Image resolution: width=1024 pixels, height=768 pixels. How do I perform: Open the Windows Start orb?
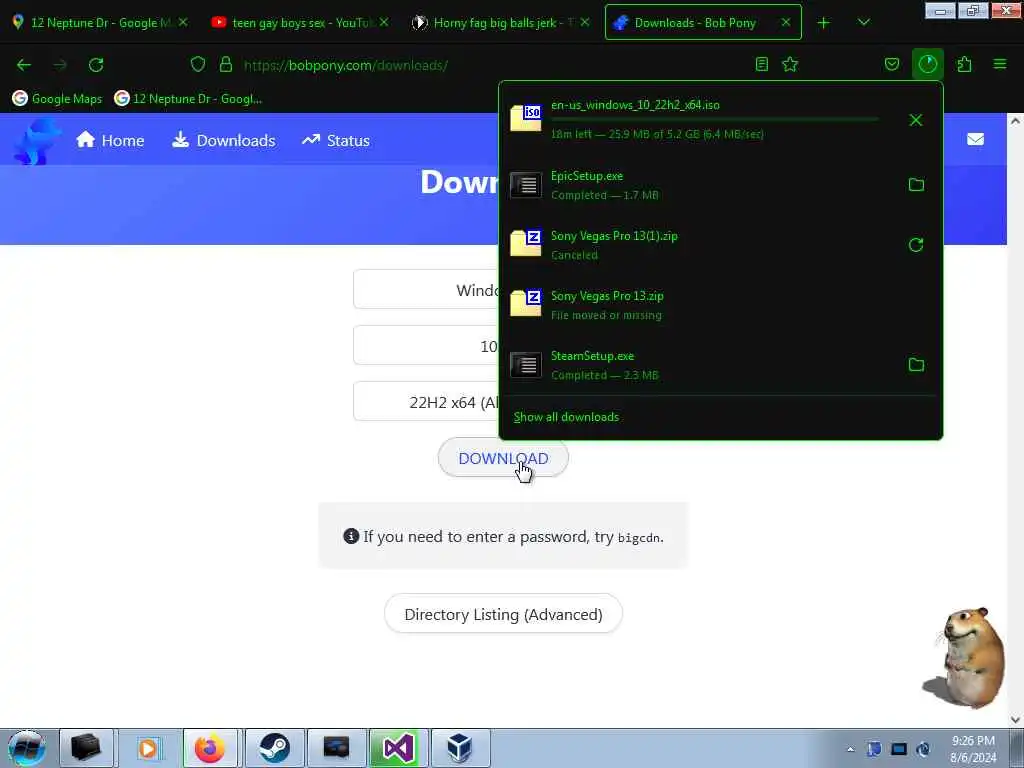coord(27,748)
